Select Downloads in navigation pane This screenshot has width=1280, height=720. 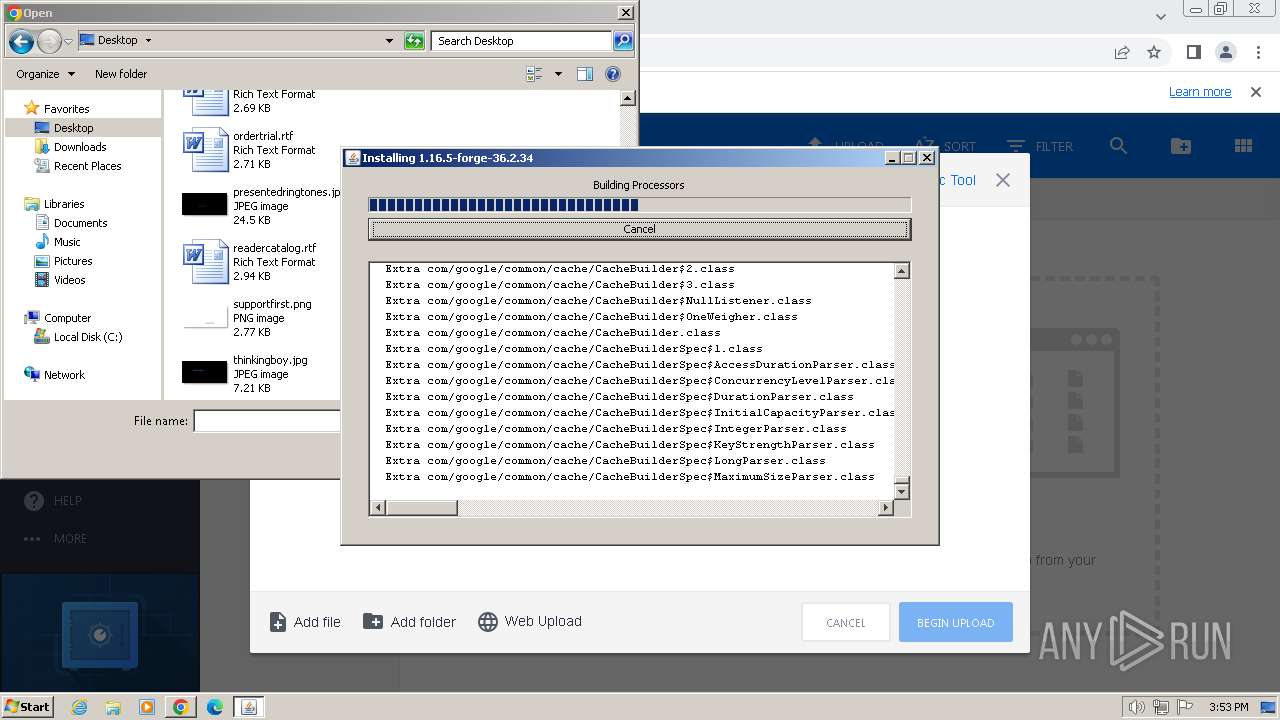80,147
